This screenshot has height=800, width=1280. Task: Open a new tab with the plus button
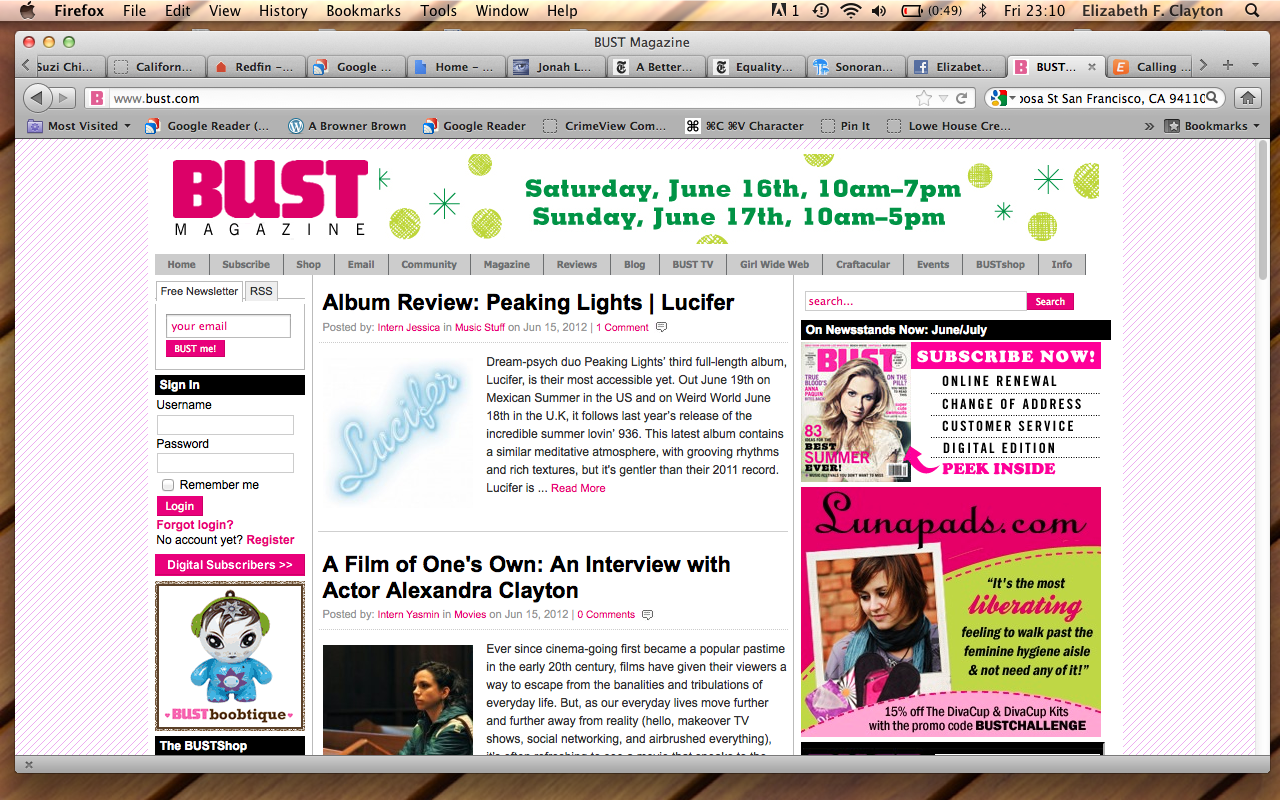pos(1227,65)
